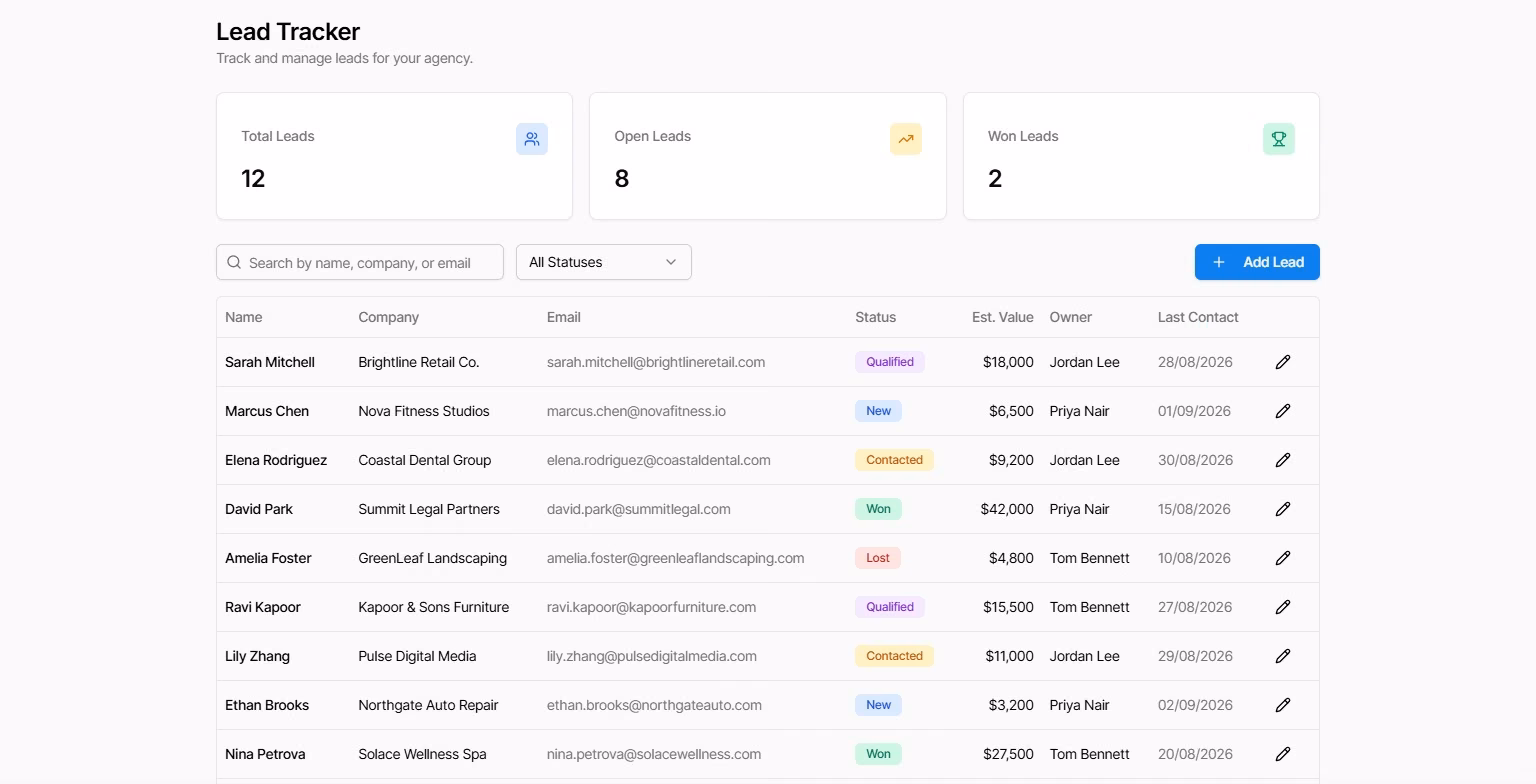Click the GreenLeaf Landscaping company cell
Viewport: 1536px width, 784px height.
[x=433, y=558]
